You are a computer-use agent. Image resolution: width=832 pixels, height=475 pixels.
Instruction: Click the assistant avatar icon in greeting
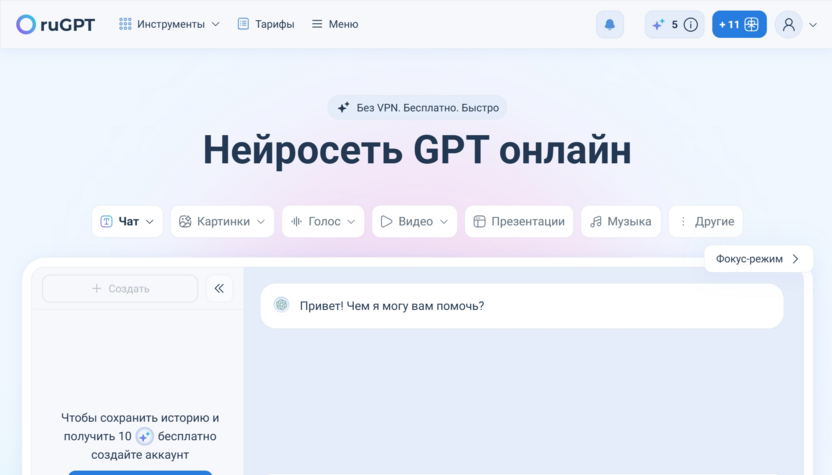click(281, 305)
